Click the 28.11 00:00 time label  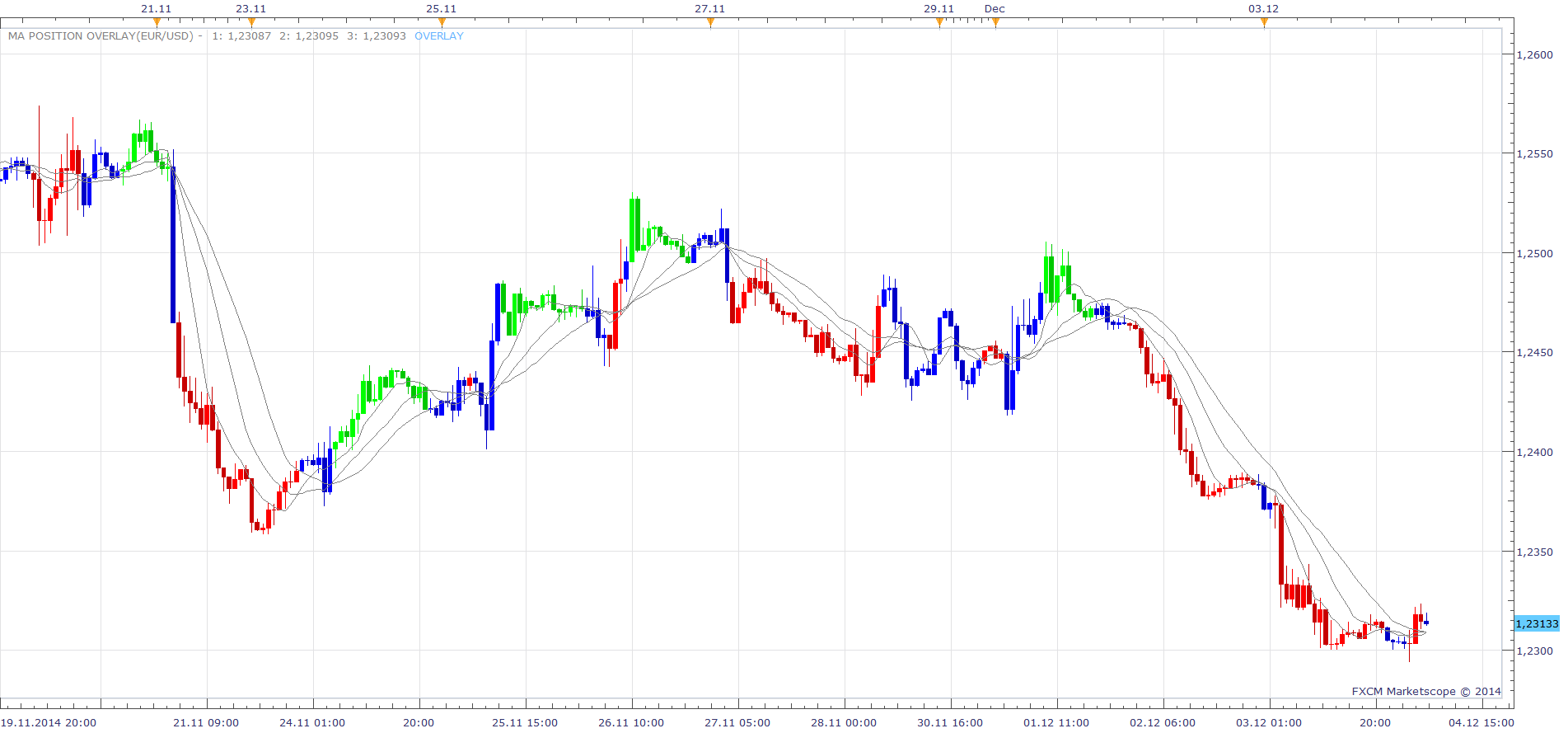point(844,723)
